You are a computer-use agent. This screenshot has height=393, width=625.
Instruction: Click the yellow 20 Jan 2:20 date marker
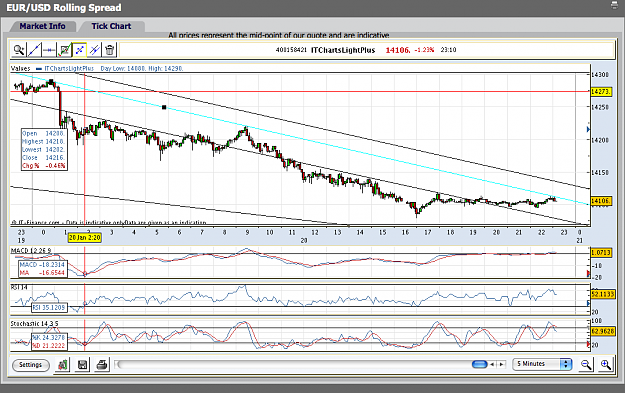click(85, 238)
